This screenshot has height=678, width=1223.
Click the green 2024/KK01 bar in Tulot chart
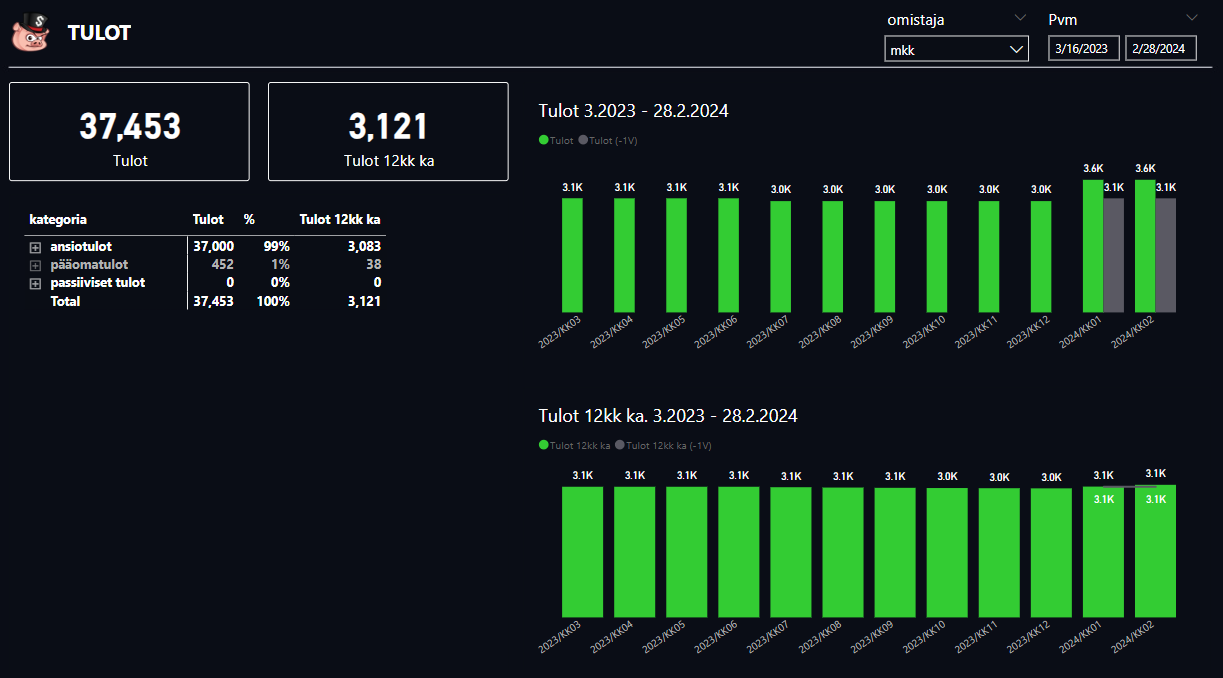pos(1093,246)
